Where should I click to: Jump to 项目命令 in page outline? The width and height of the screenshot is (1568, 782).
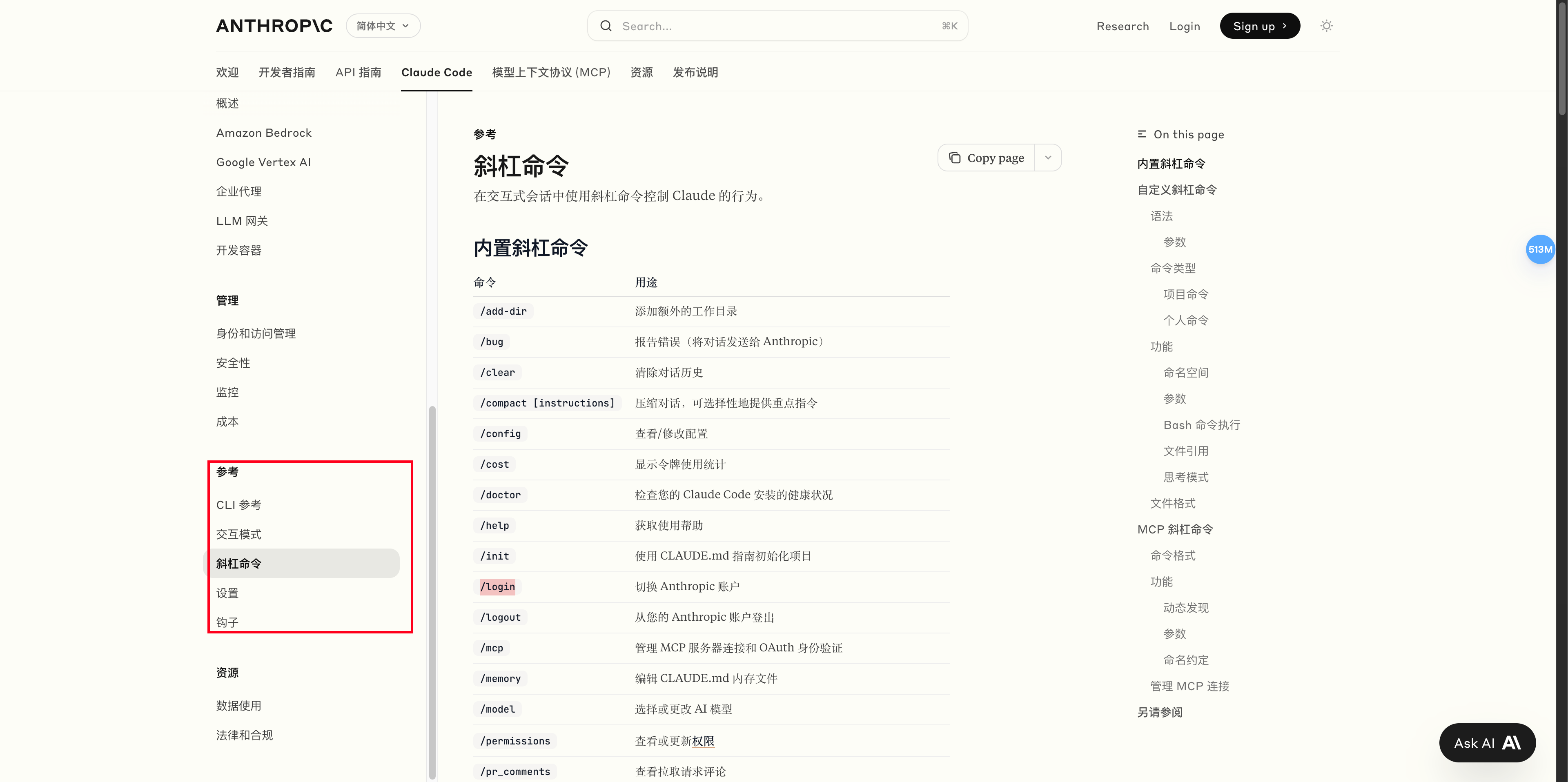point(1186,295)
